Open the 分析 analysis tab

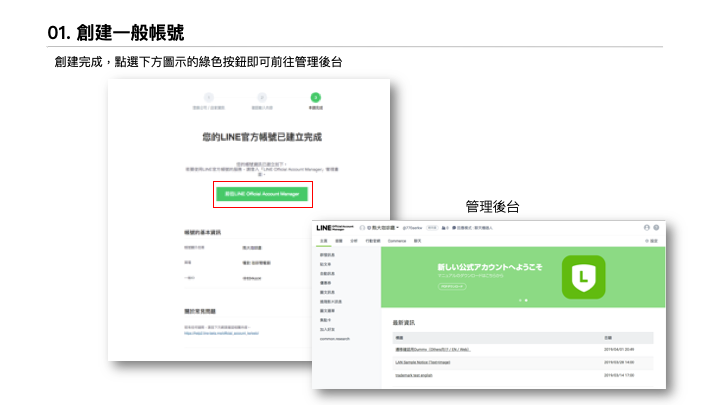coord(354,241)
